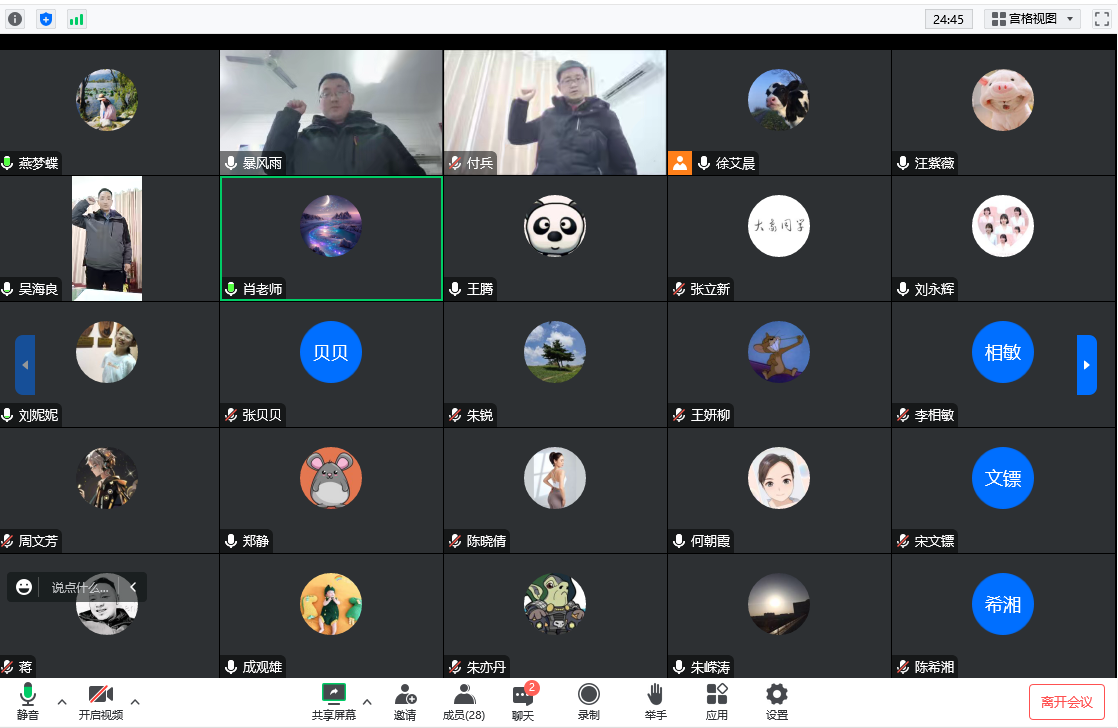This screenshot has width=1118, height=728.
Task: Open the meeting info icon
Action: (15, 19)
